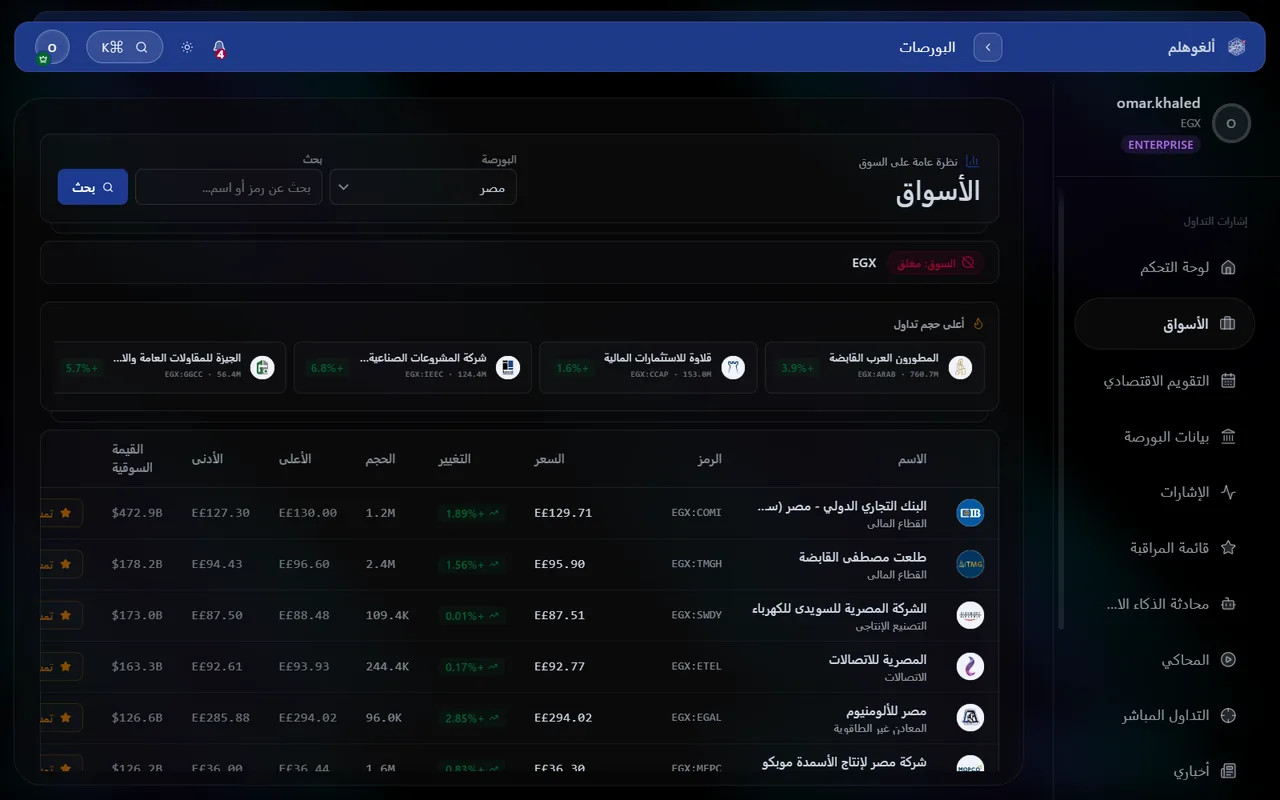Click the CIB bank logo in table

970,513
